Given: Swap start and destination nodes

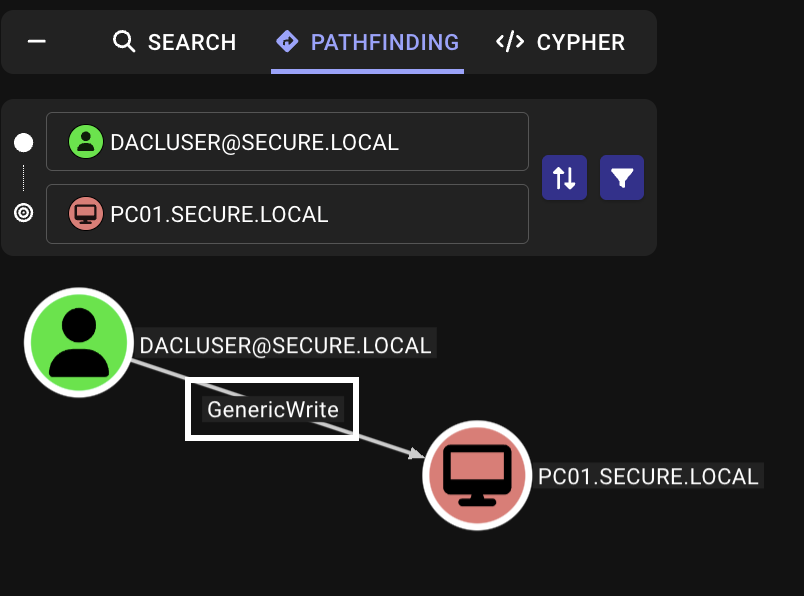Looking at the screenshot, I should click(x=564, y=178).
